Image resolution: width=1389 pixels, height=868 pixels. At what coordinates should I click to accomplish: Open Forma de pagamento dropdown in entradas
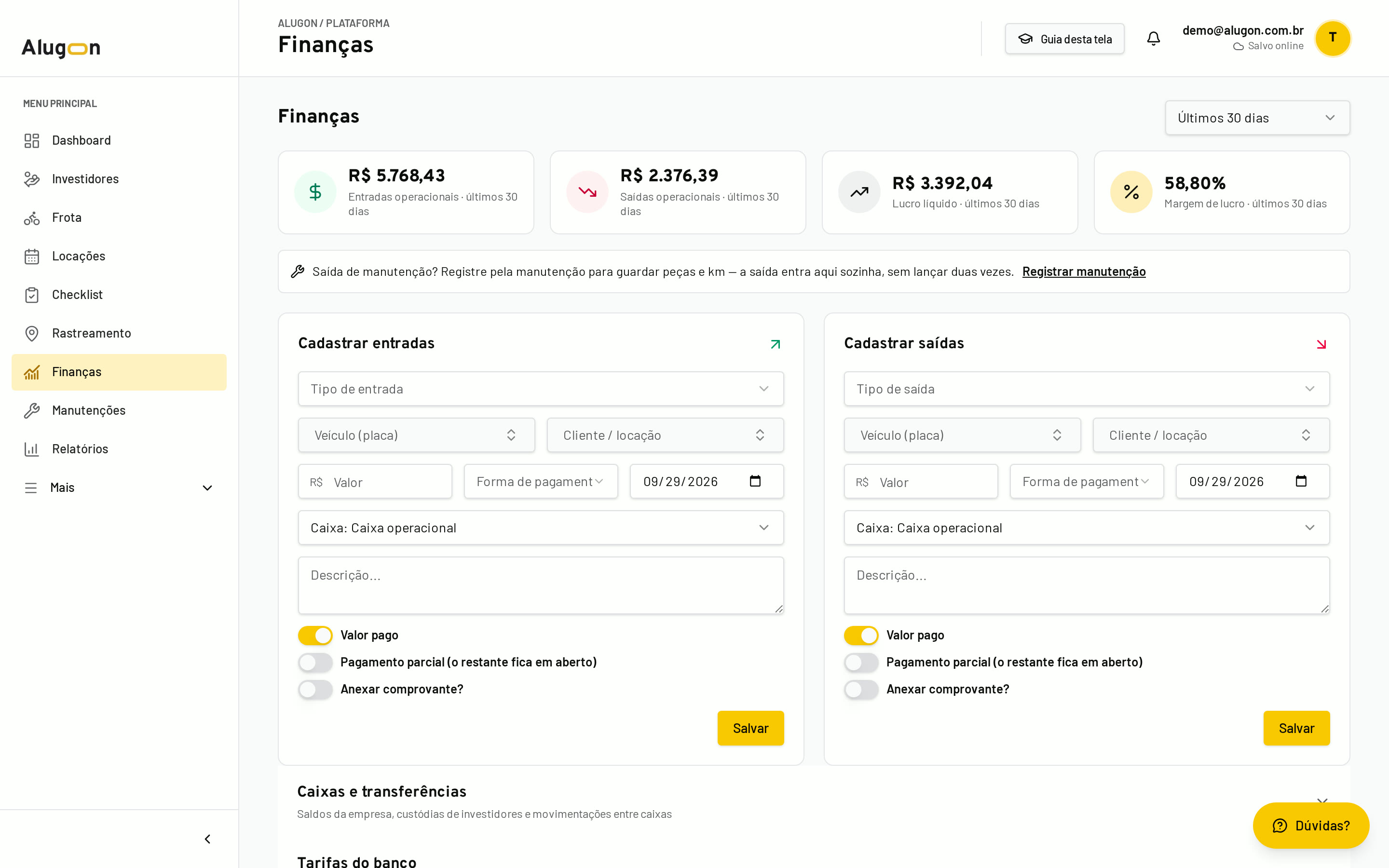click(541, 481)
